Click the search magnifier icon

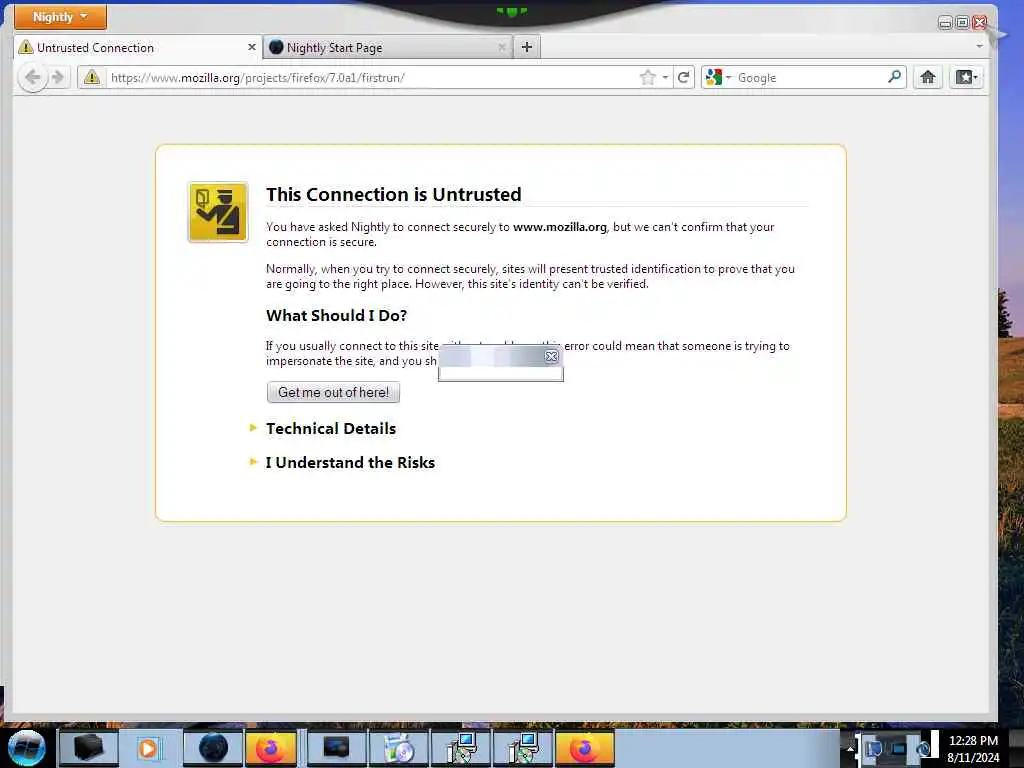point(895,77)
